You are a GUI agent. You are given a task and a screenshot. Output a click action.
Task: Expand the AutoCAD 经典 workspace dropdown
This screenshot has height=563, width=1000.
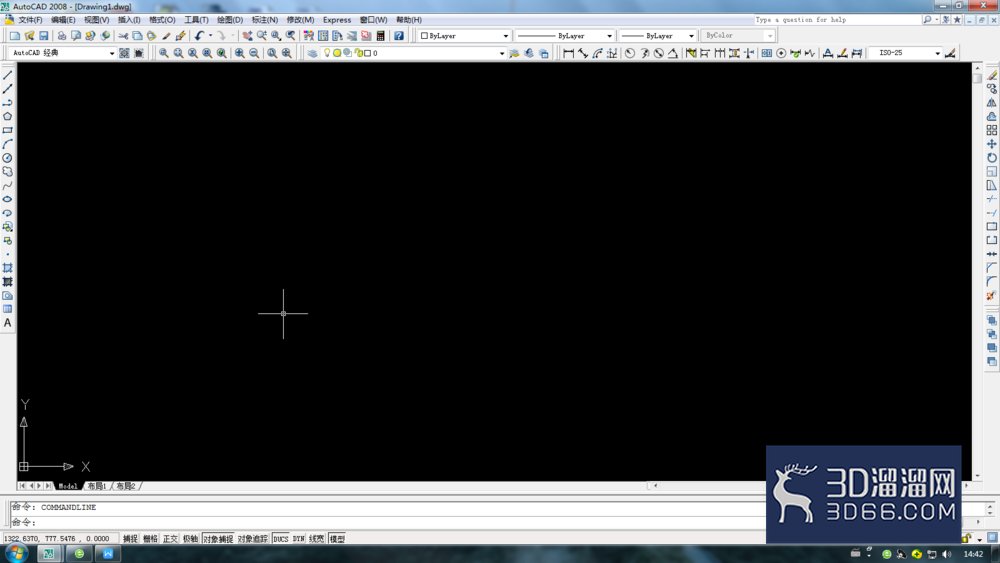coord(62,53)
